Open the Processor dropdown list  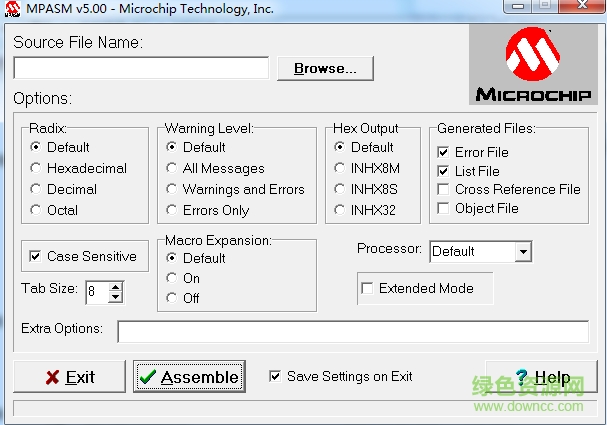click(523, 251)
